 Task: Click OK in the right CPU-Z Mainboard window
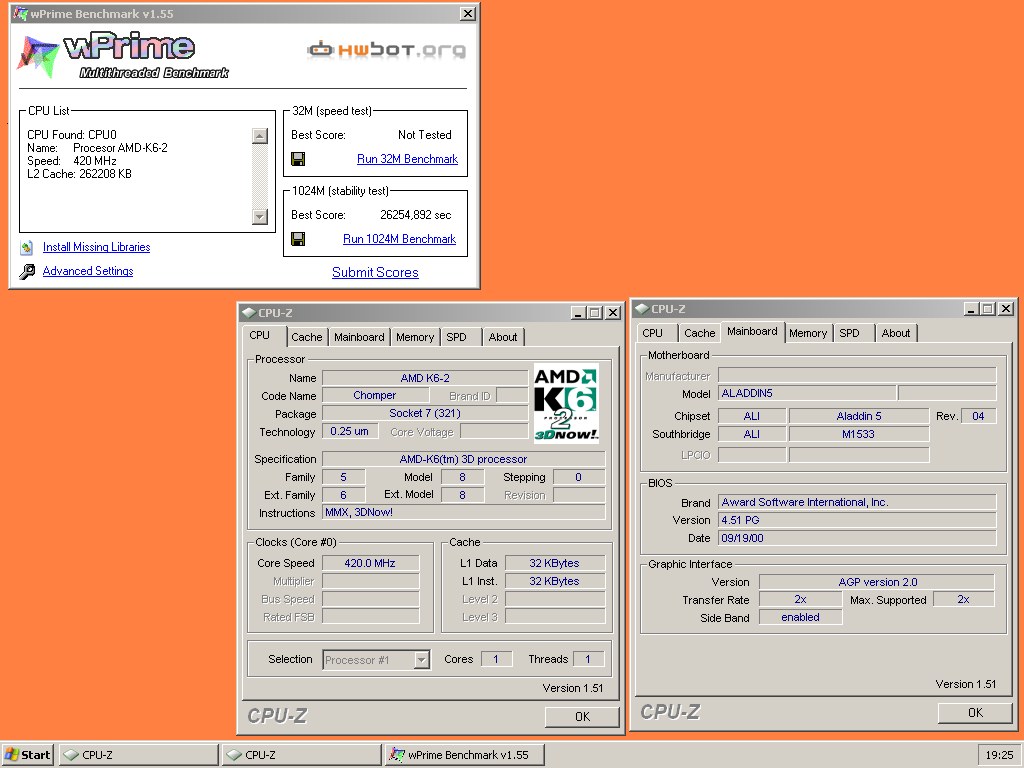[x=975, y=712]
